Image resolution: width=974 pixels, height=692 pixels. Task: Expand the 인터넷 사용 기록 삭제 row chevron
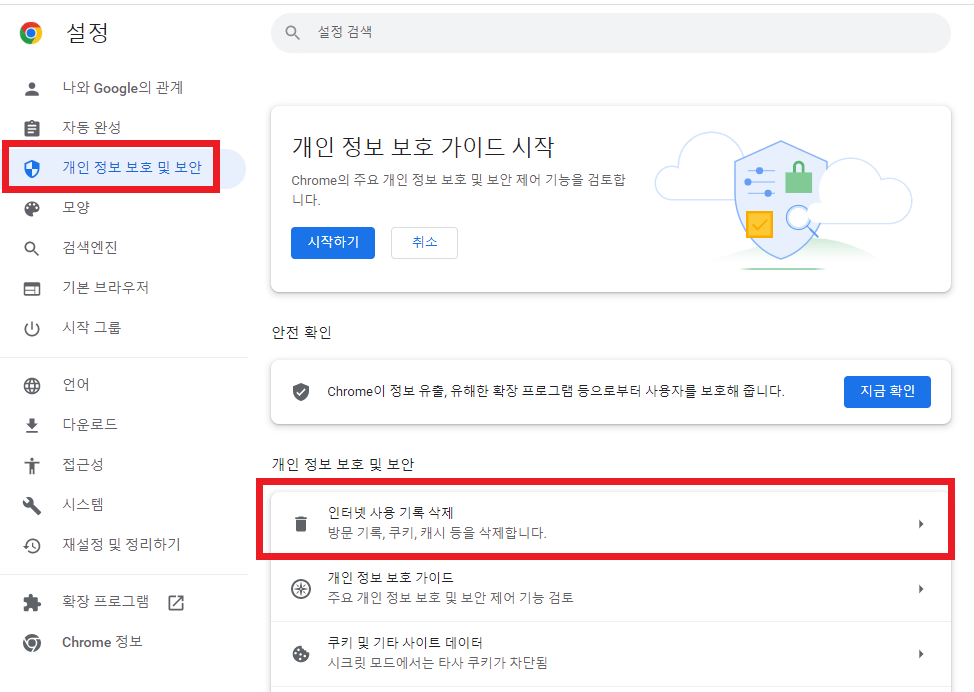coord(921,523)
